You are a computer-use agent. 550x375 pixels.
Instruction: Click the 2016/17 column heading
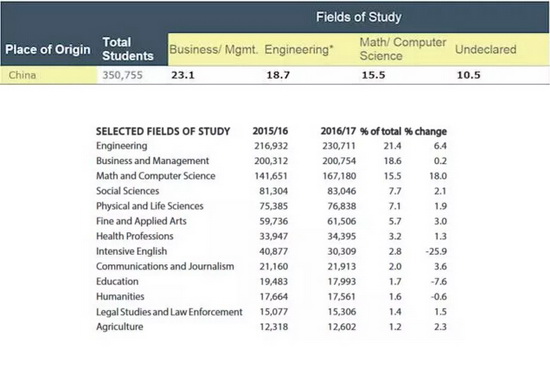tap(338, 131)
